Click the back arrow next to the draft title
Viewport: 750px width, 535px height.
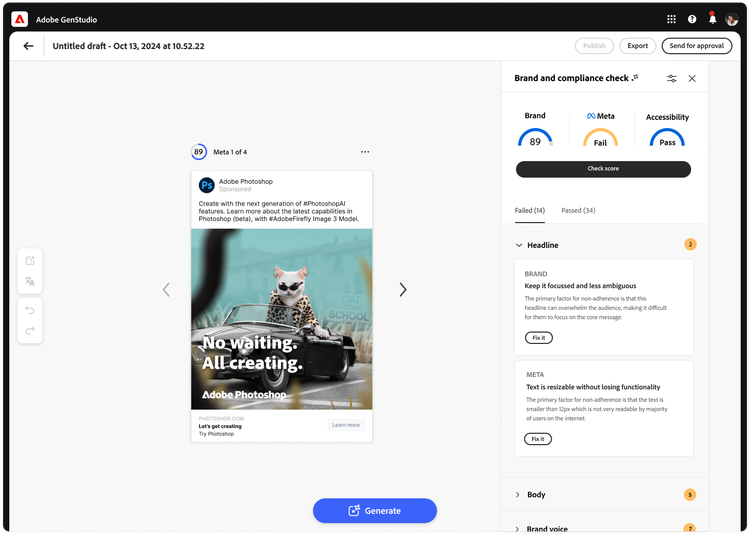28,46
